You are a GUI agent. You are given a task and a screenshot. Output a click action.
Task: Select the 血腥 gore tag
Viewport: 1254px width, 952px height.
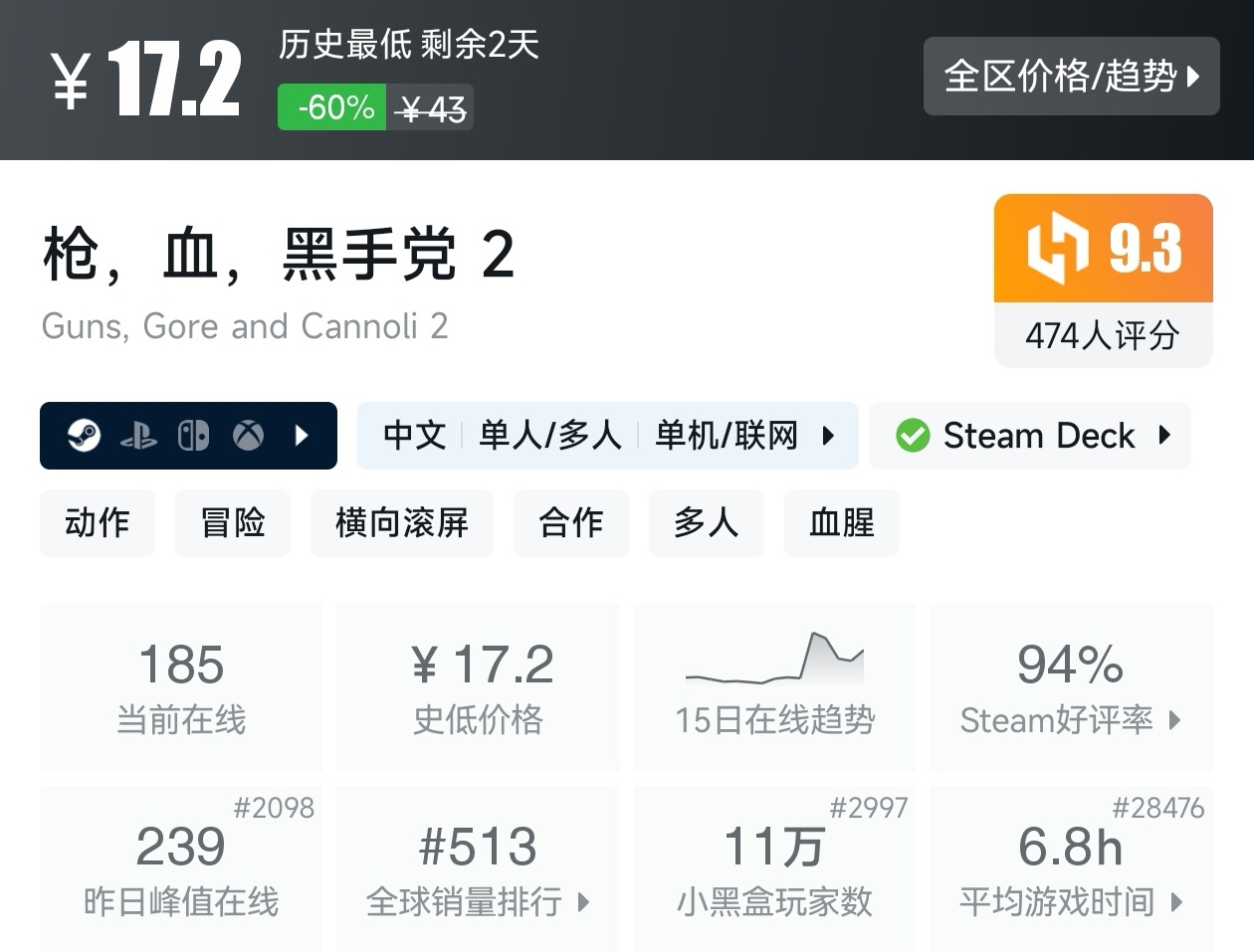(x=842, y=523)
